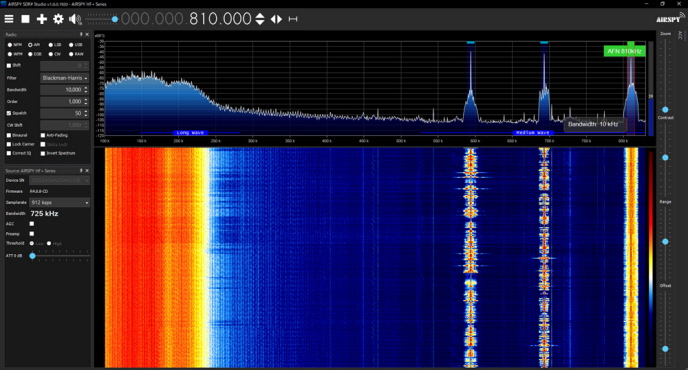Disable the Squelch checkbox
This screenshot has height=370, width=688.
9,113
